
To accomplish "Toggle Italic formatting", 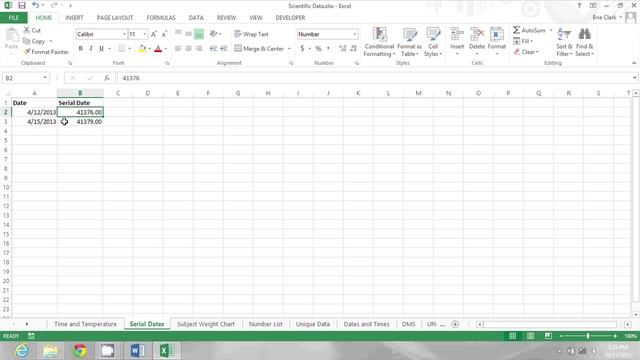I will pyautogui.click(x=91, y=49).
